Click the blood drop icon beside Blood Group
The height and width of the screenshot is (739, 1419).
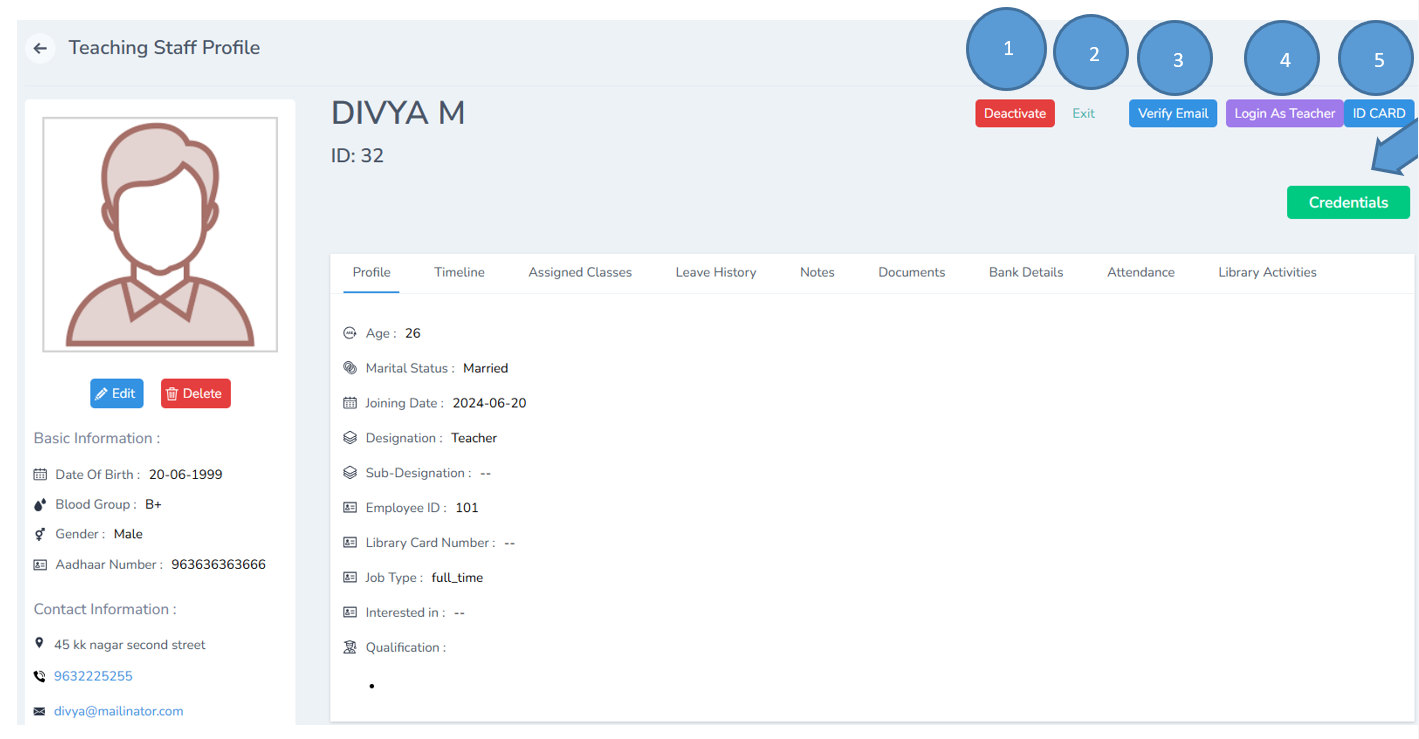(38, 504)
